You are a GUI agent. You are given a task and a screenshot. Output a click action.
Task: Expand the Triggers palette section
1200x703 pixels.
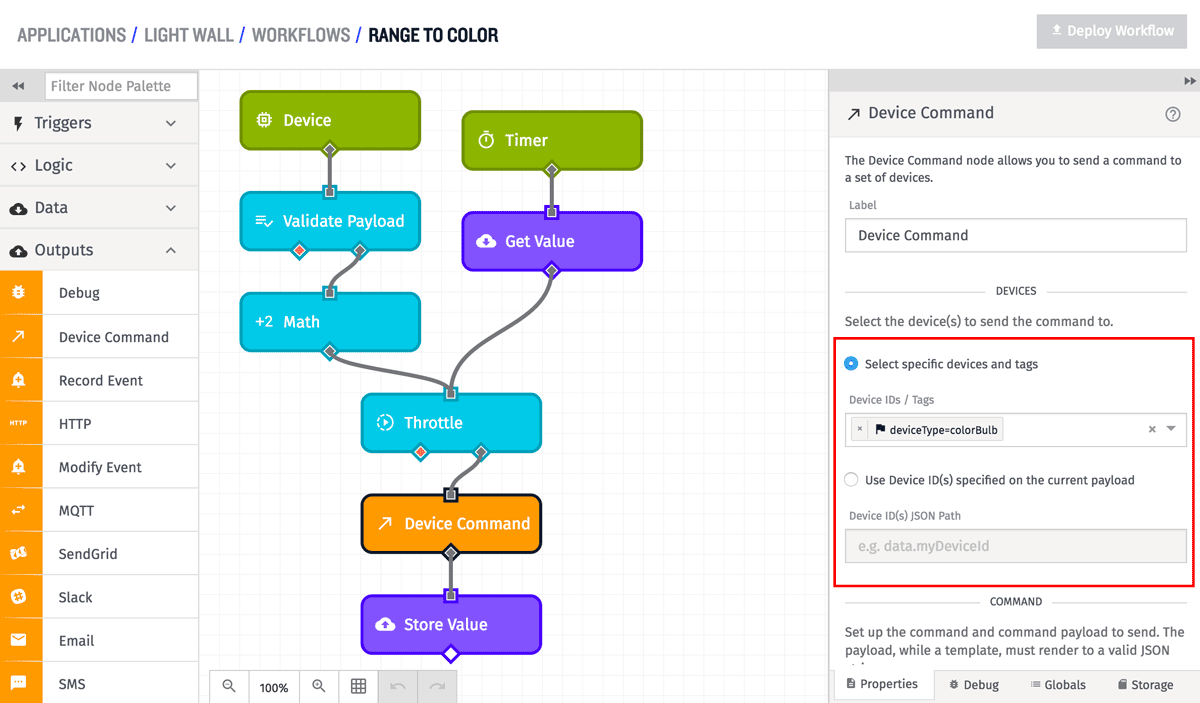pyautogui.click(x=99, y=123)
